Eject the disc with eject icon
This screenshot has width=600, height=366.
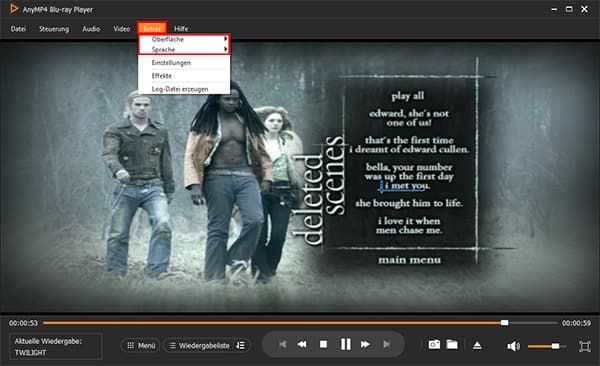click(x=477, y=345)
